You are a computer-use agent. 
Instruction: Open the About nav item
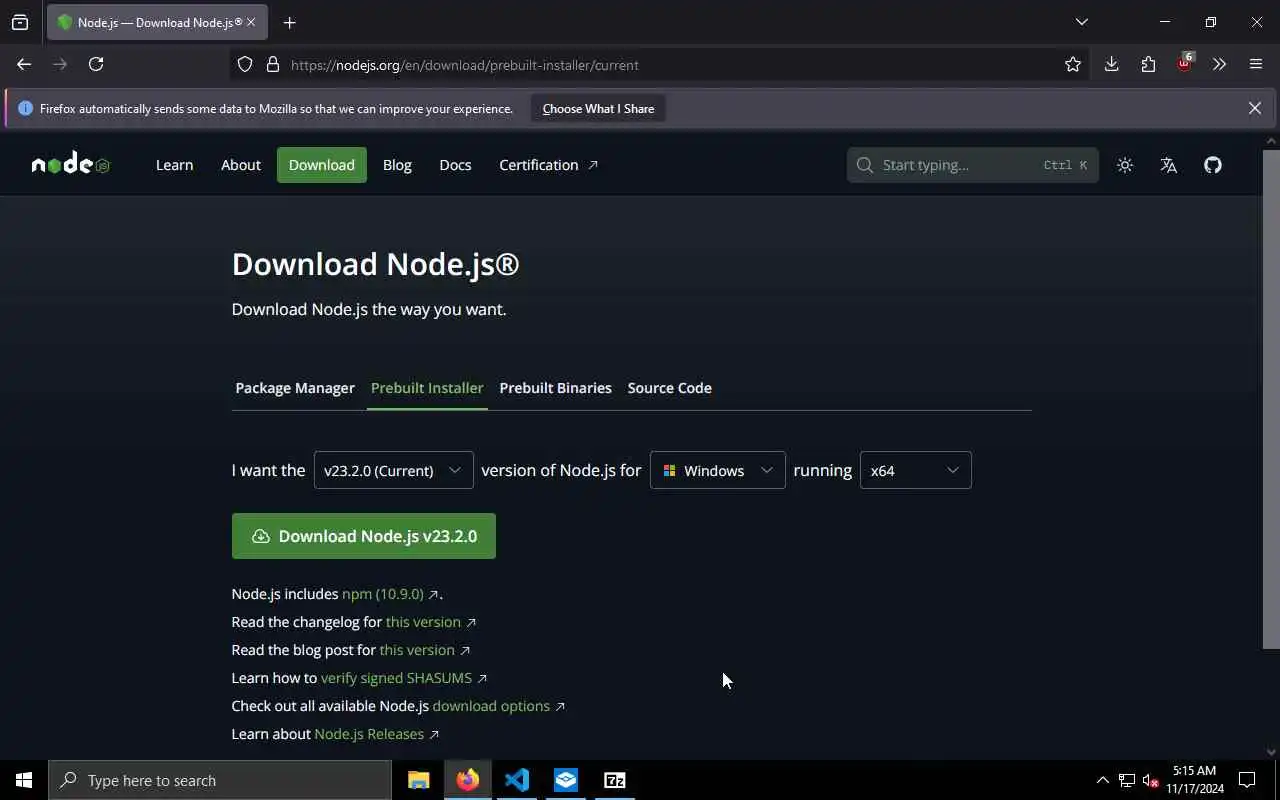[241, 165]
